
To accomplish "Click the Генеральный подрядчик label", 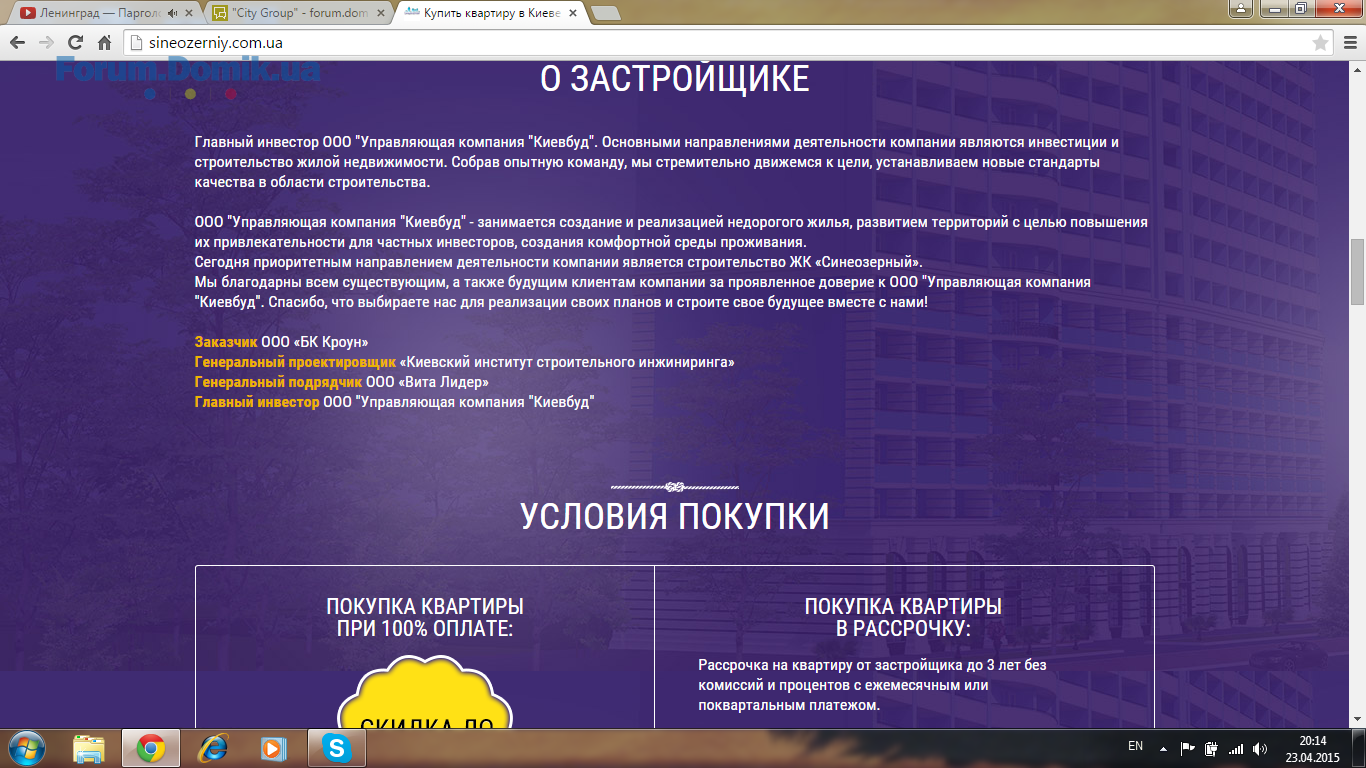I will [278, 382].
